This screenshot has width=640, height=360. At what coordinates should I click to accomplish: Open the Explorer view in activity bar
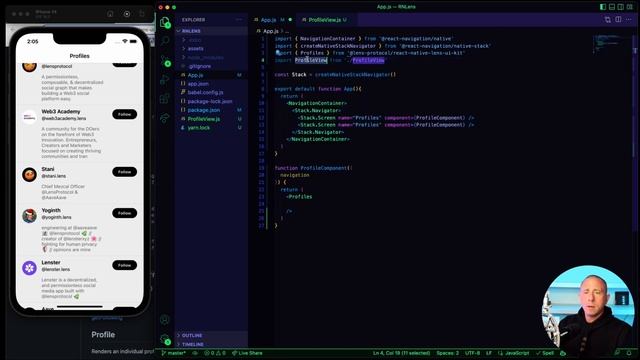[165, 22]
